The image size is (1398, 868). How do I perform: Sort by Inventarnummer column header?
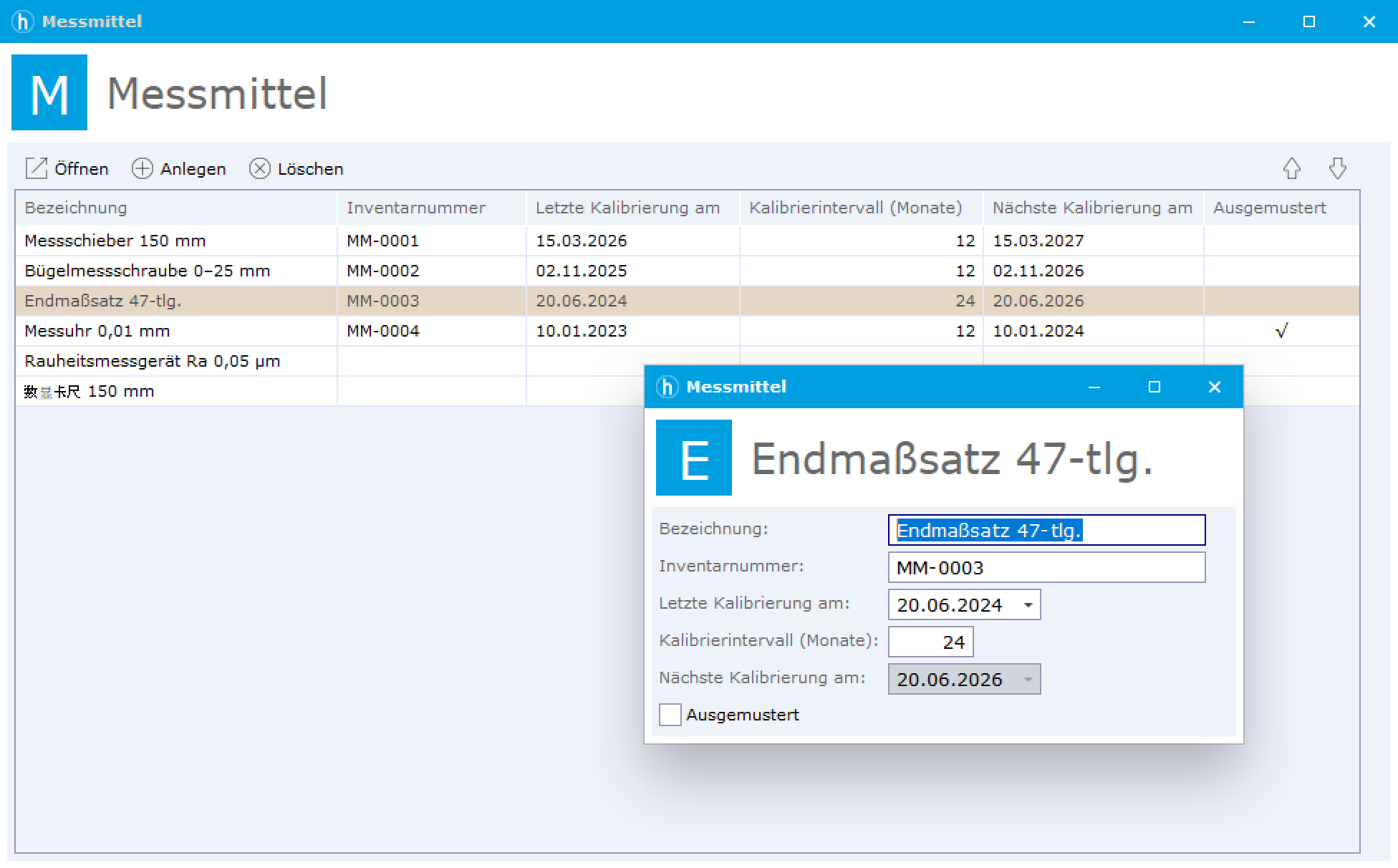pyautogui.click(x=432, y=208)
